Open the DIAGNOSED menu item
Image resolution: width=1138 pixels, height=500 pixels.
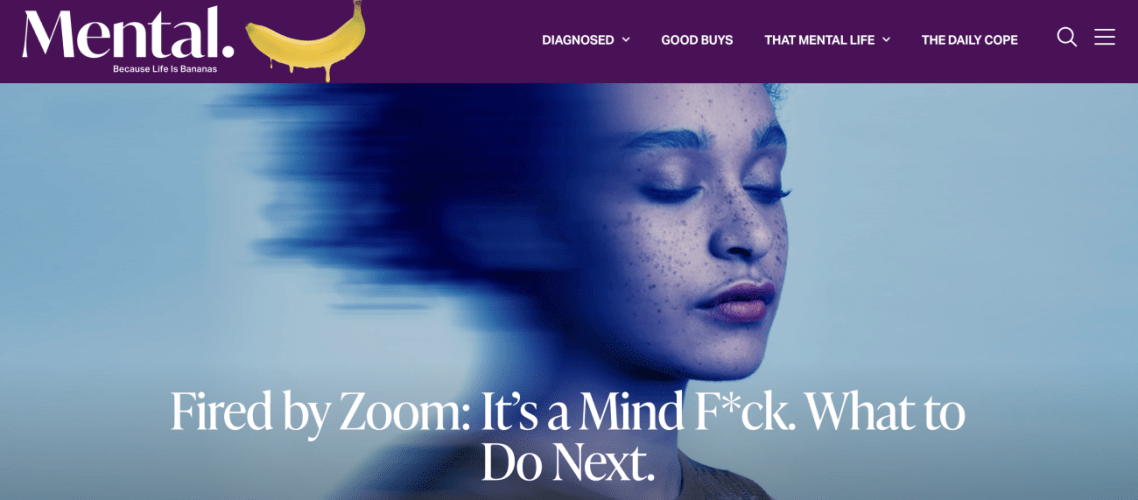578,40
